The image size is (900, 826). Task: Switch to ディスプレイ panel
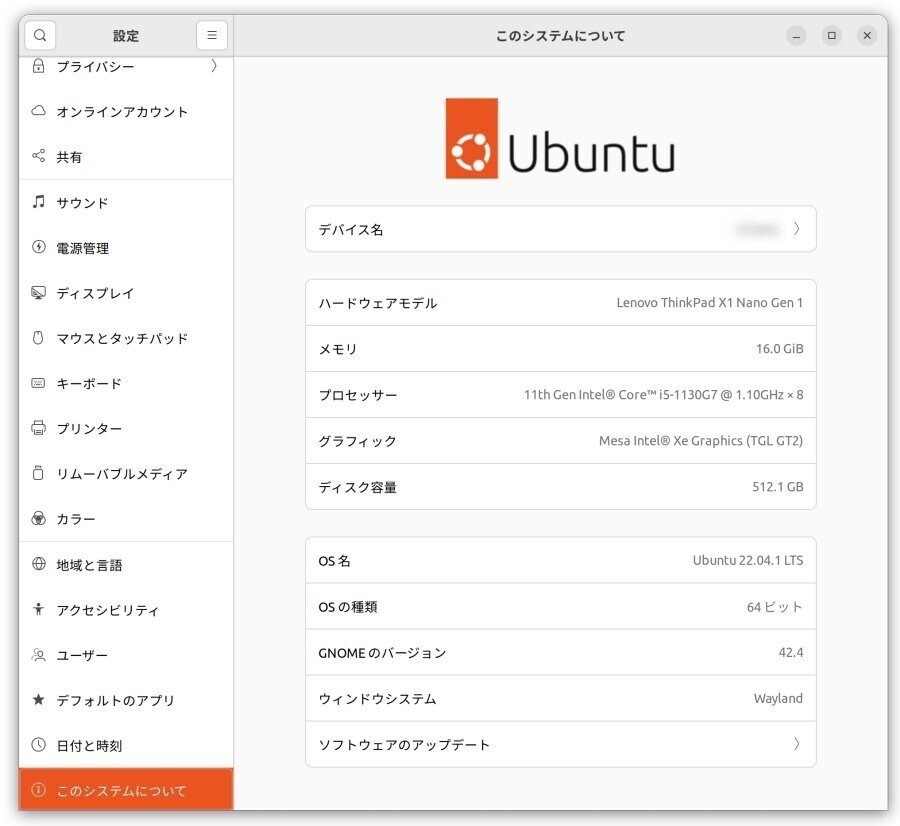[x=126, y=293]
